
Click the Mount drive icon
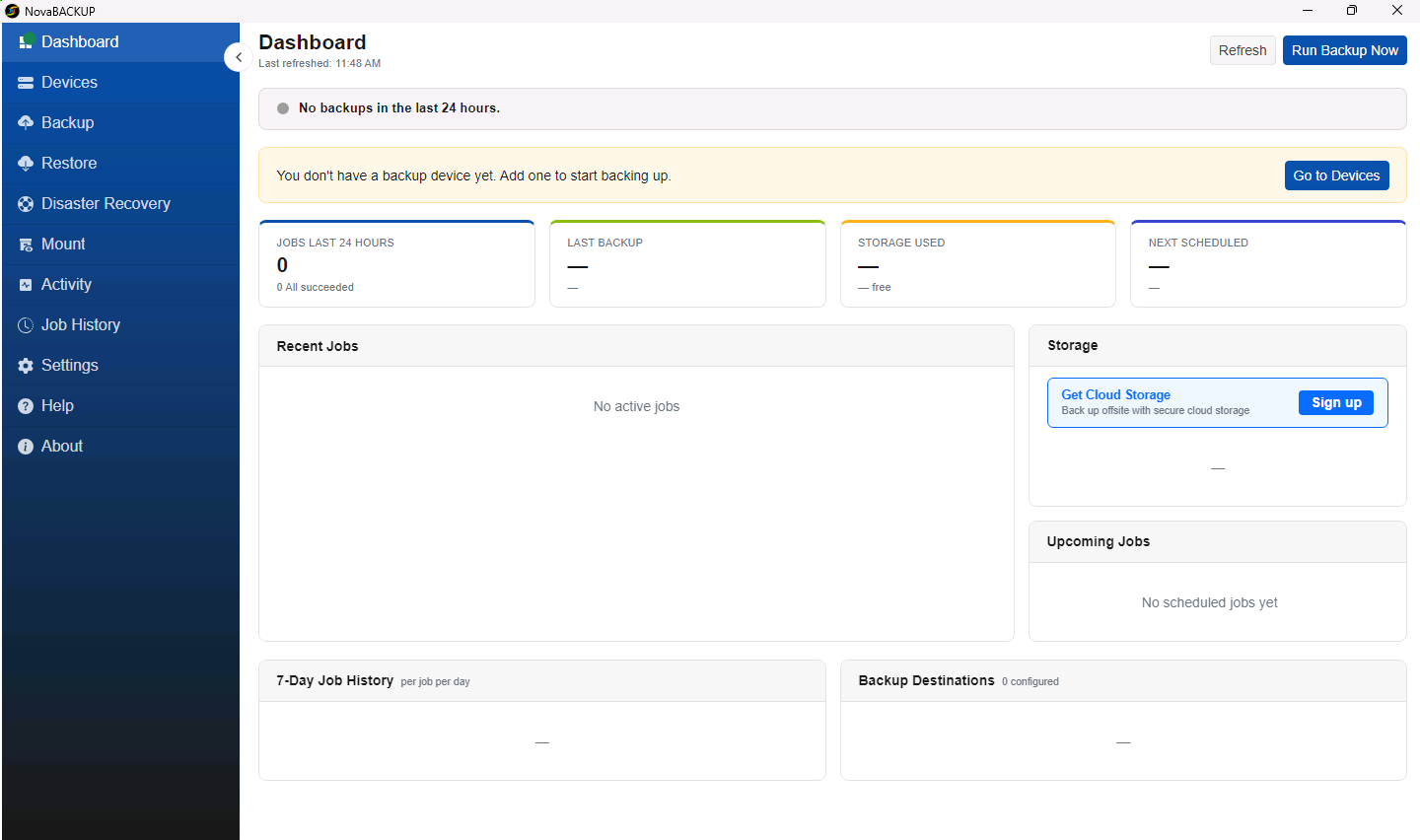26,245
